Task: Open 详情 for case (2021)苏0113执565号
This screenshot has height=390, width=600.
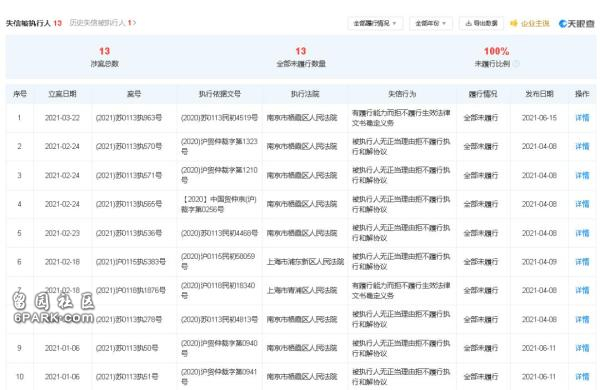Action: point(582,204)
